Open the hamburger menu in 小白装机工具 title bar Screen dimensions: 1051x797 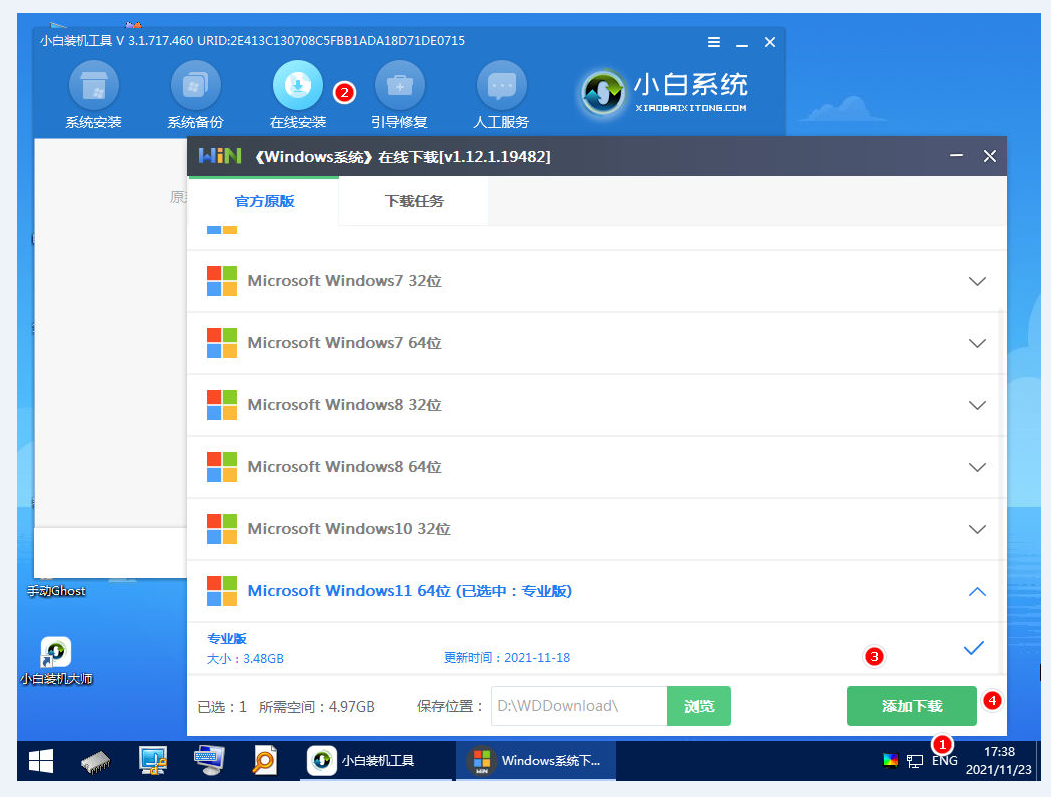pos(714,42)
